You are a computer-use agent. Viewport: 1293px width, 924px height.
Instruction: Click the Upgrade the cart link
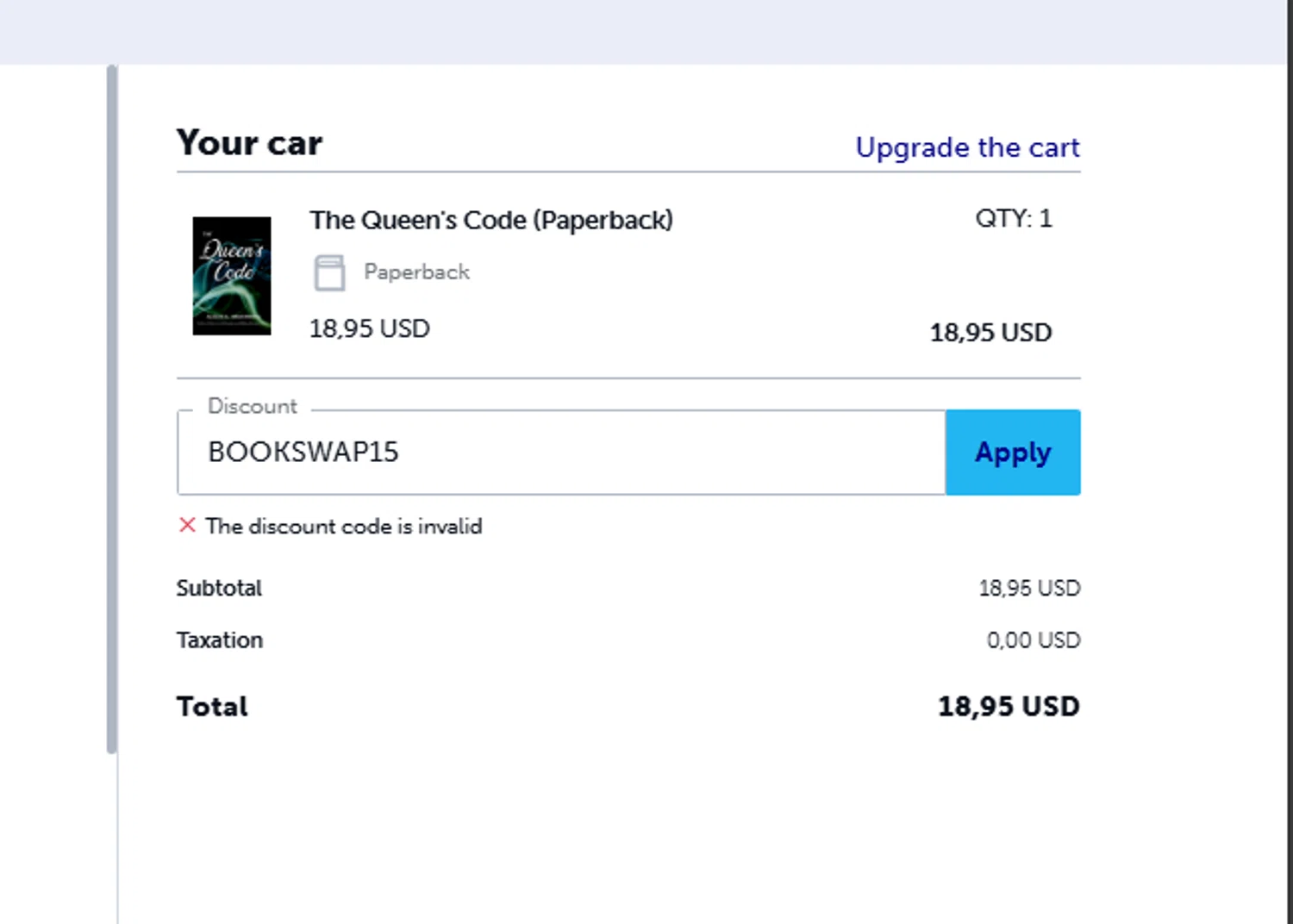(x=967, y=147)
